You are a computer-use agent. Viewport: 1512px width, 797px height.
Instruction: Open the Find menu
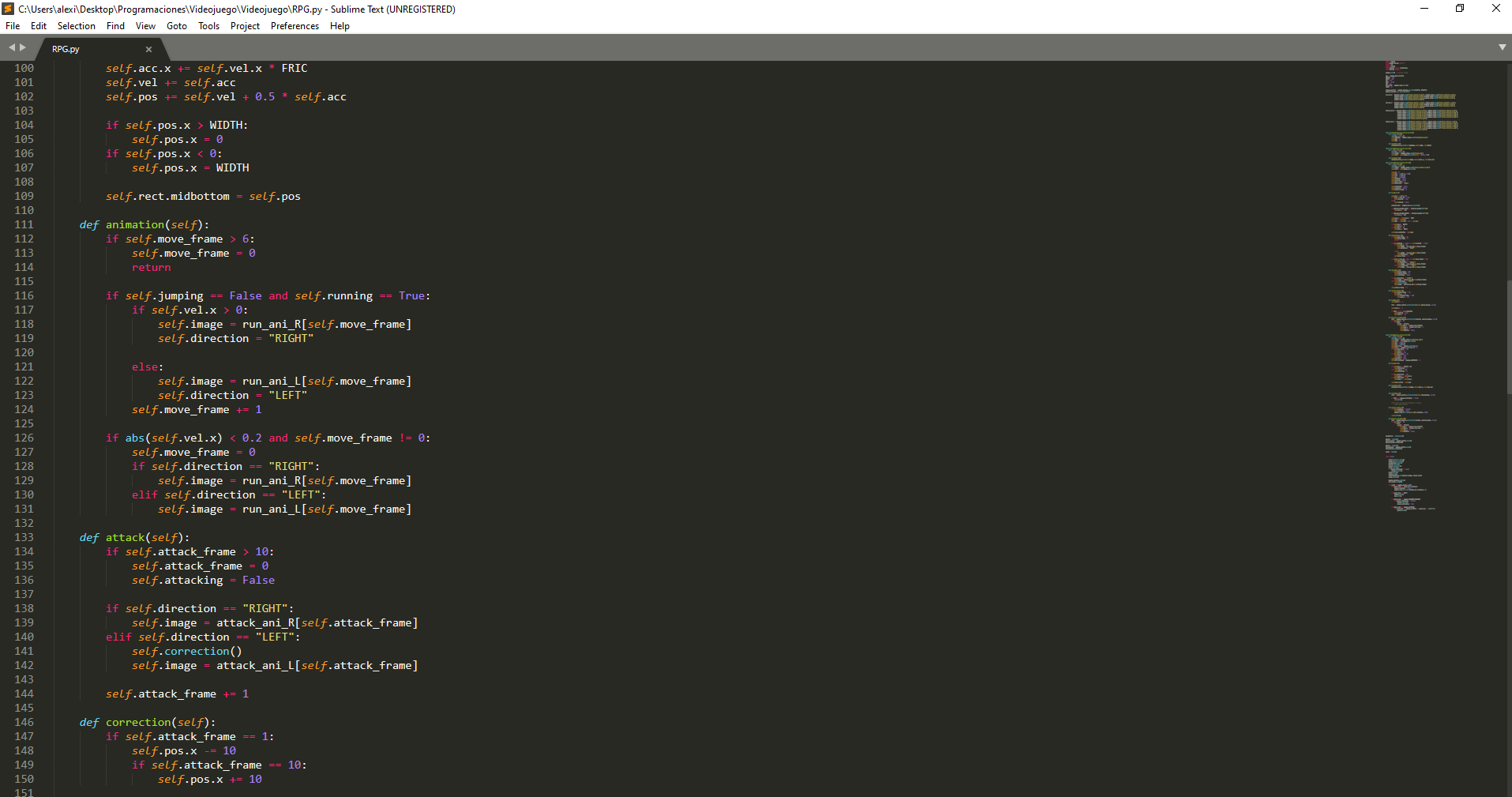pyautogui.click(x=115, y=26)
